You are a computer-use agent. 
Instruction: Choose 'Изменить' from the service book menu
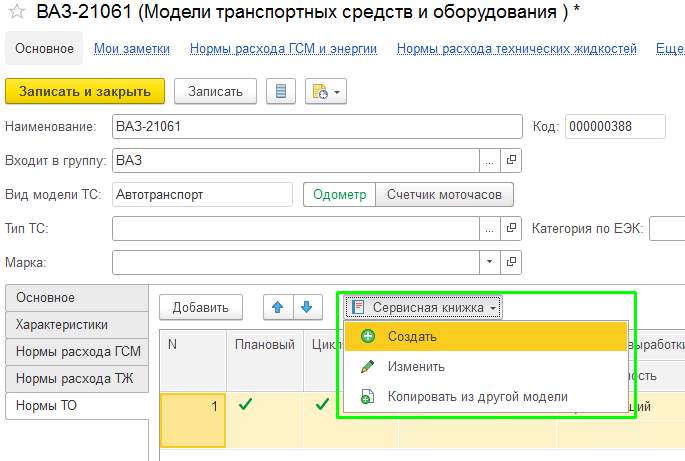486,366
